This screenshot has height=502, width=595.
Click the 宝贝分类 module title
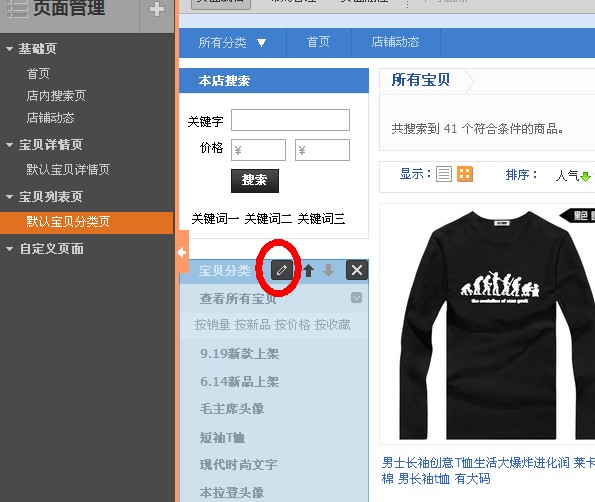click(224, 271)
